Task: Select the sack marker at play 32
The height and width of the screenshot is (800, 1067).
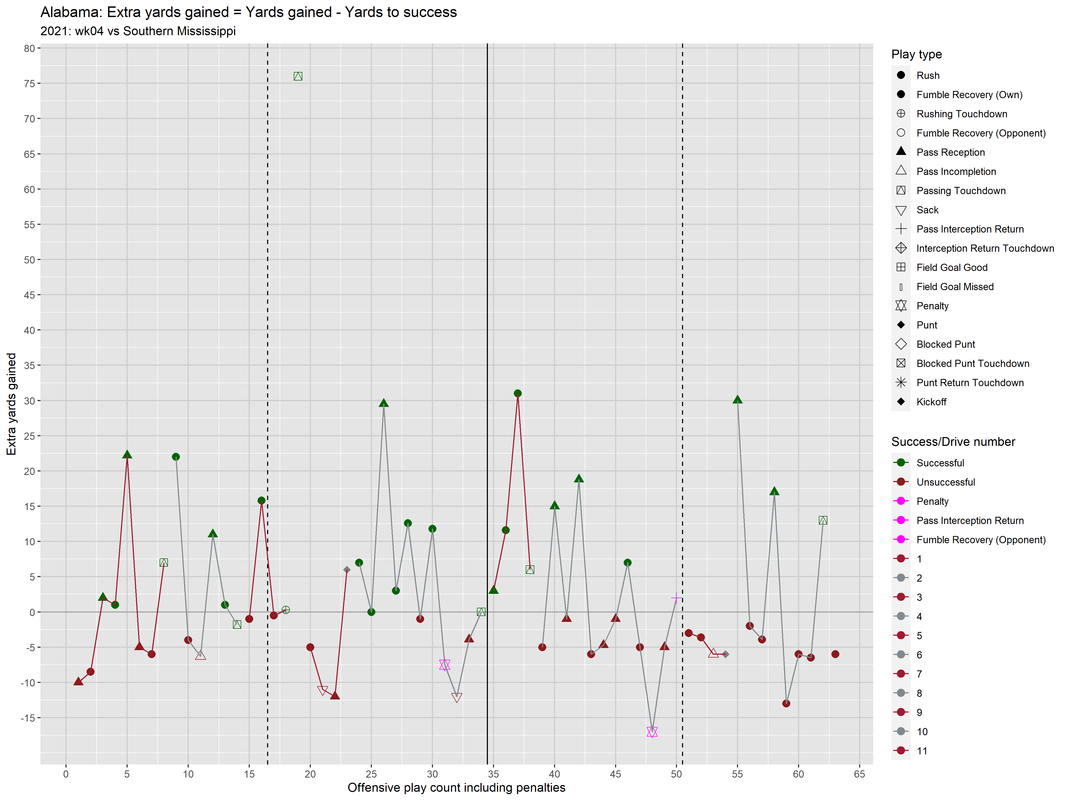Action: pyautogui.click(x=457, y=697)
